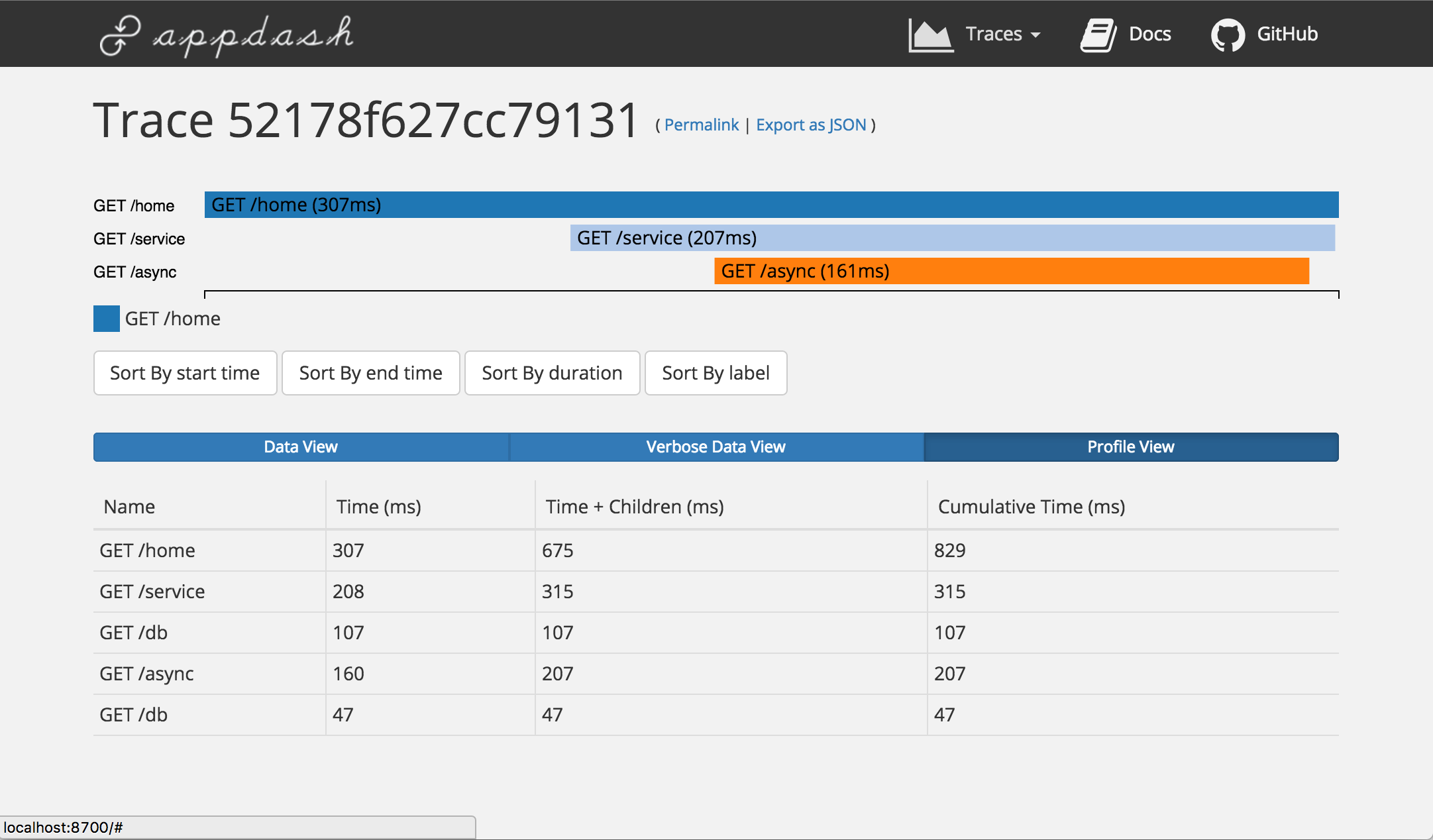The height and width of the screenshot is (840, 1433).
Task: Open the Docs navigation link
Action: pos(1149,34)
